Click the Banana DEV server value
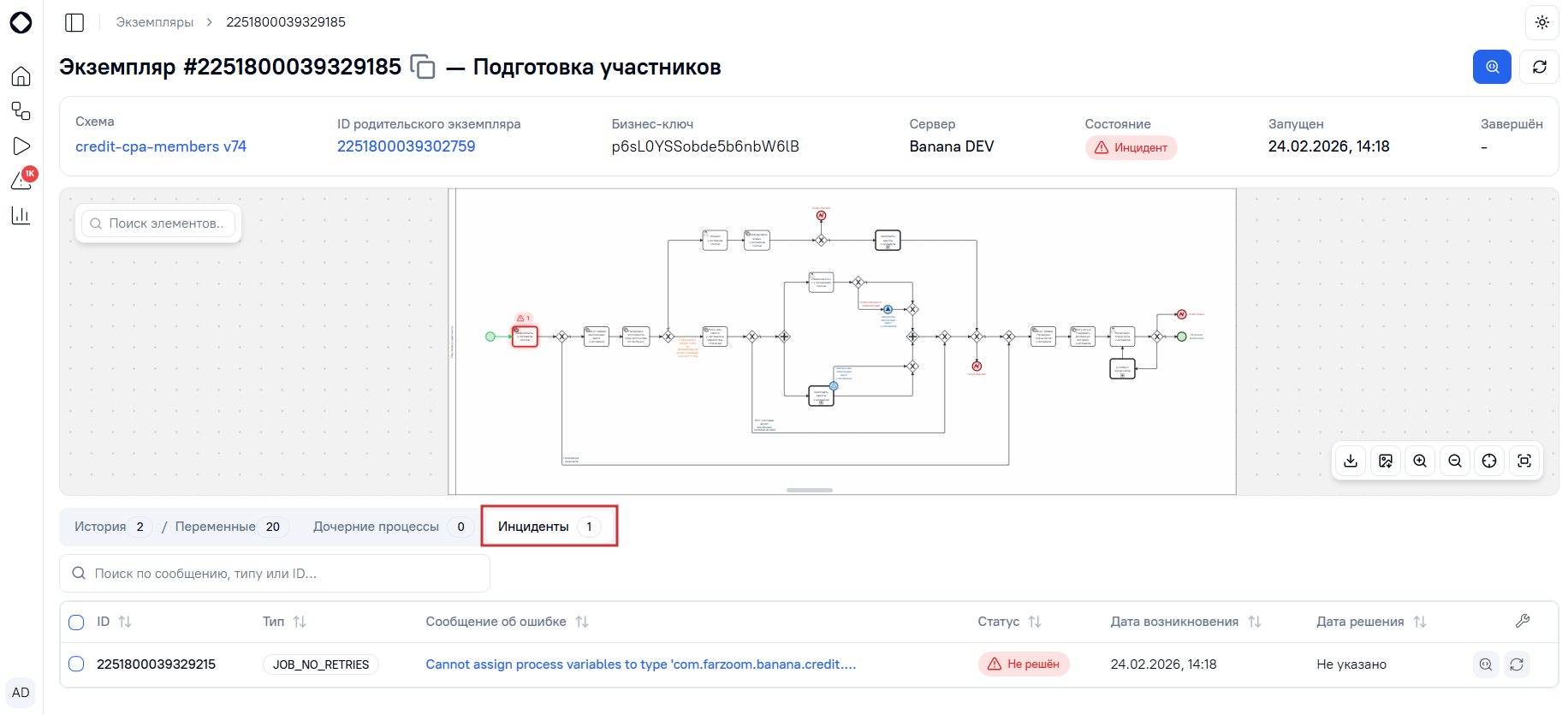 click(x=952, y=146)
